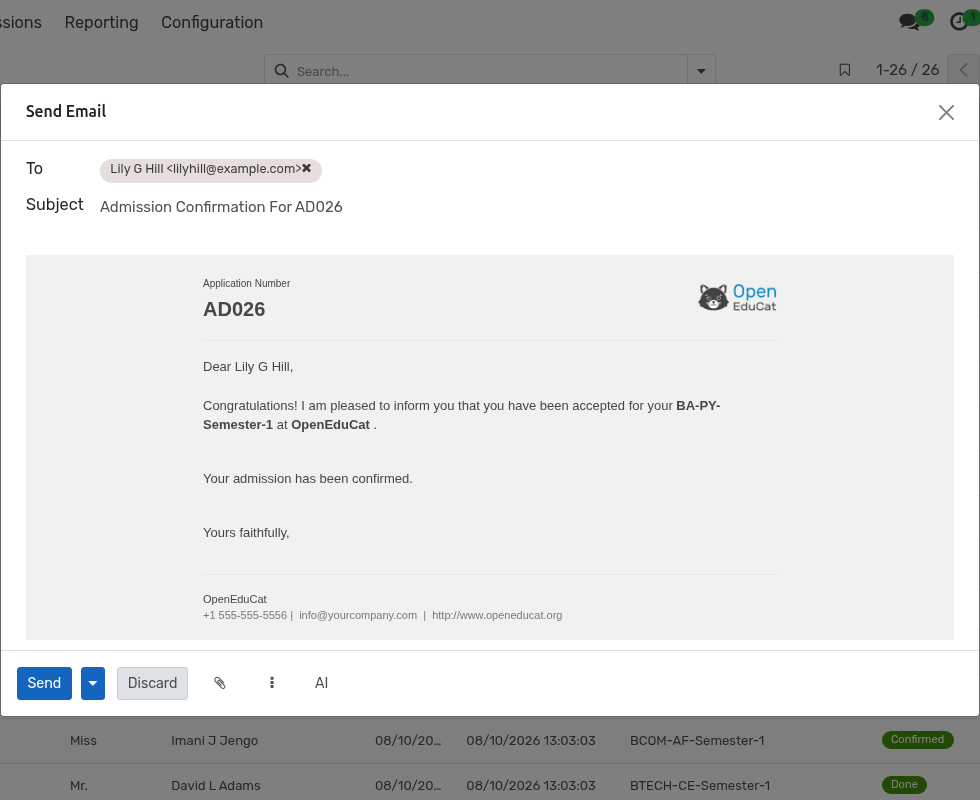Click the 'Miss' title cell
The image size is (980, 800).
tap(83, 741)
